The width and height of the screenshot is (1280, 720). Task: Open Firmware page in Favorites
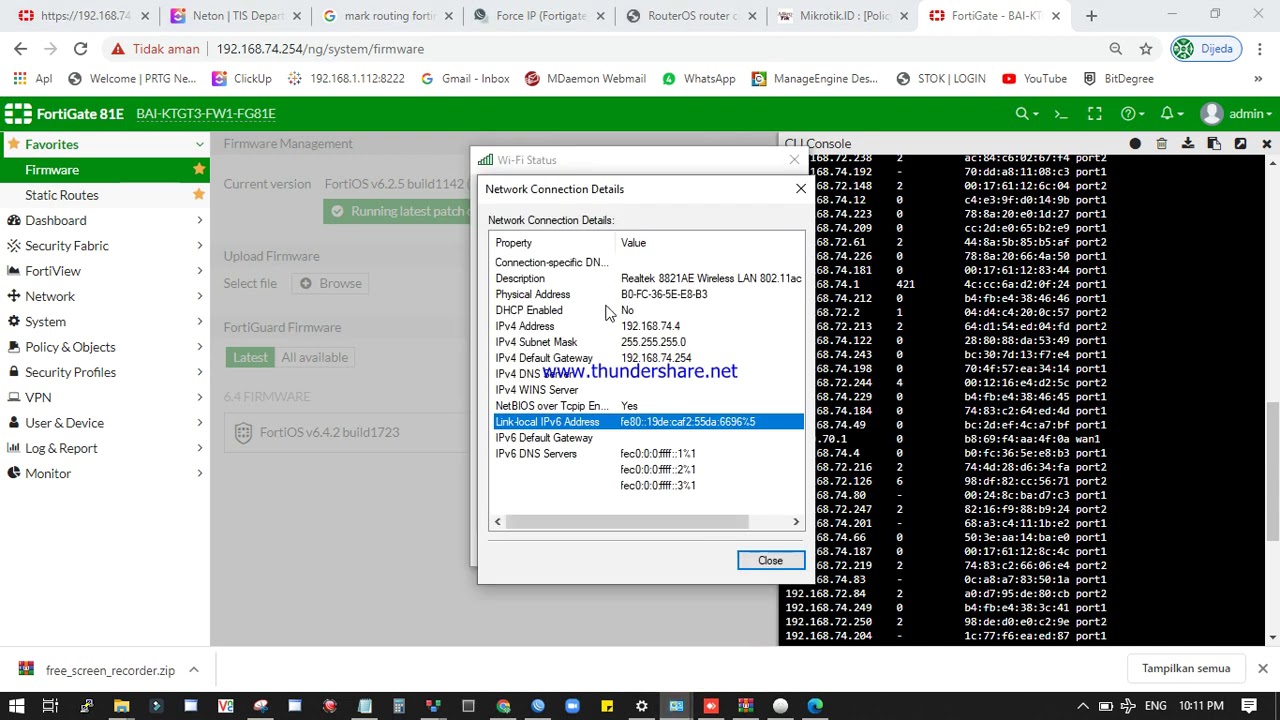(52, 169)
